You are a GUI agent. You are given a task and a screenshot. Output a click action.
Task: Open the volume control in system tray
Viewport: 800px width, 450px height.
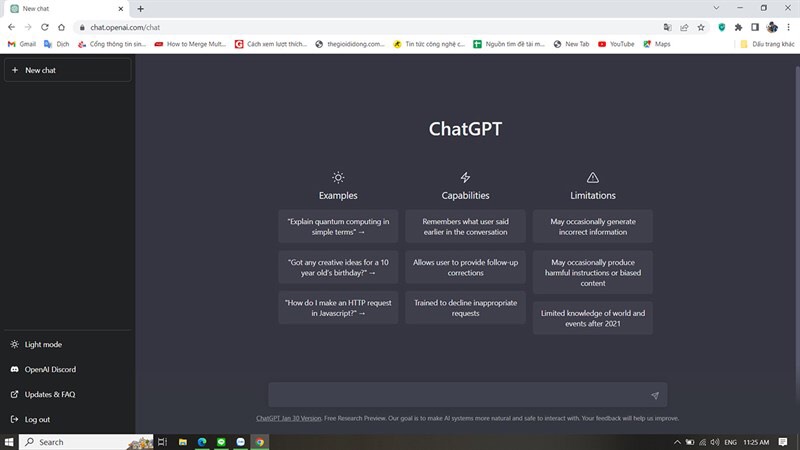tap(715, 442)
